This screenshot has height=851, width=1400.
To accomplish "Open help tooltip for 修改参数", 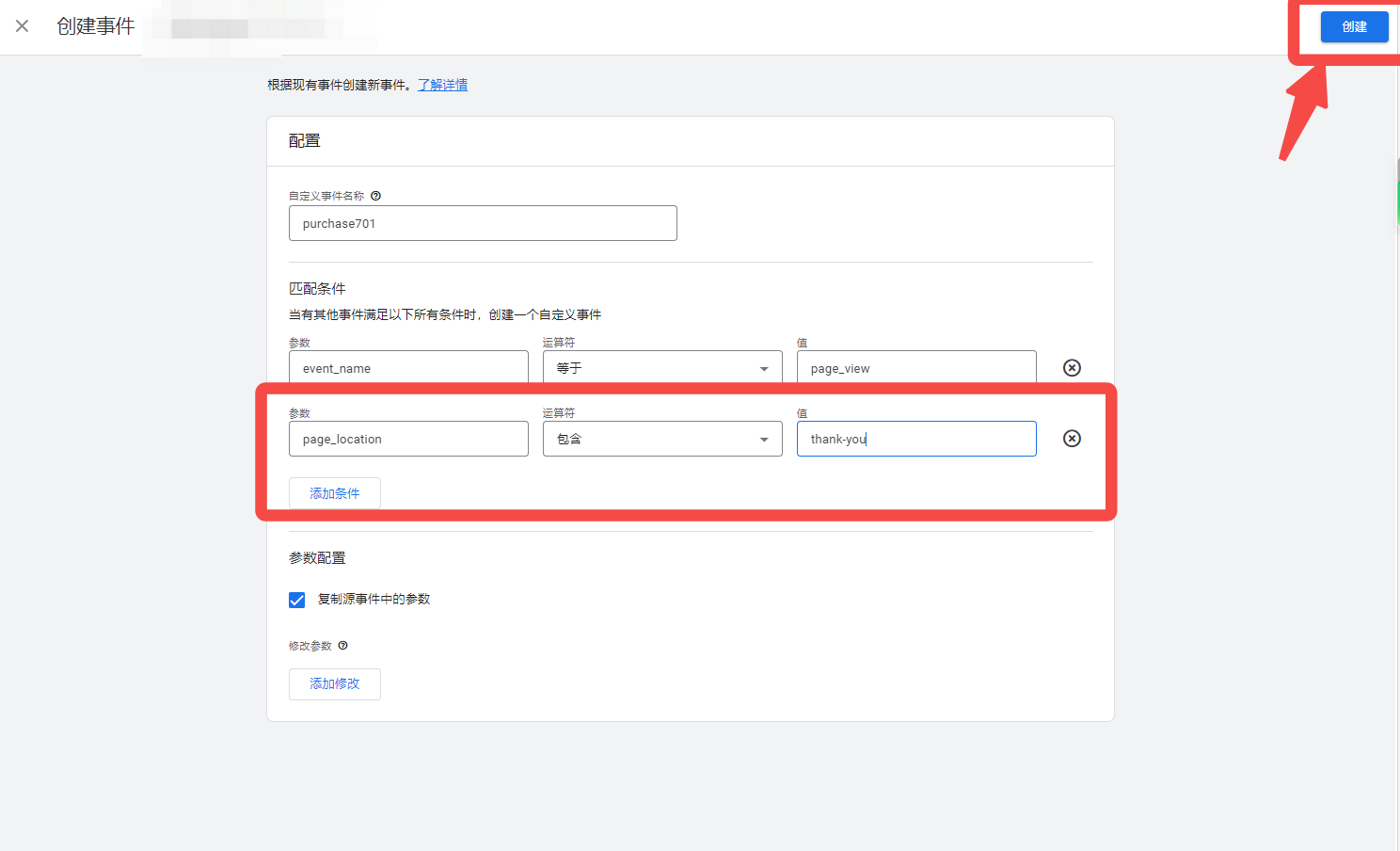I will coord(343,646).
